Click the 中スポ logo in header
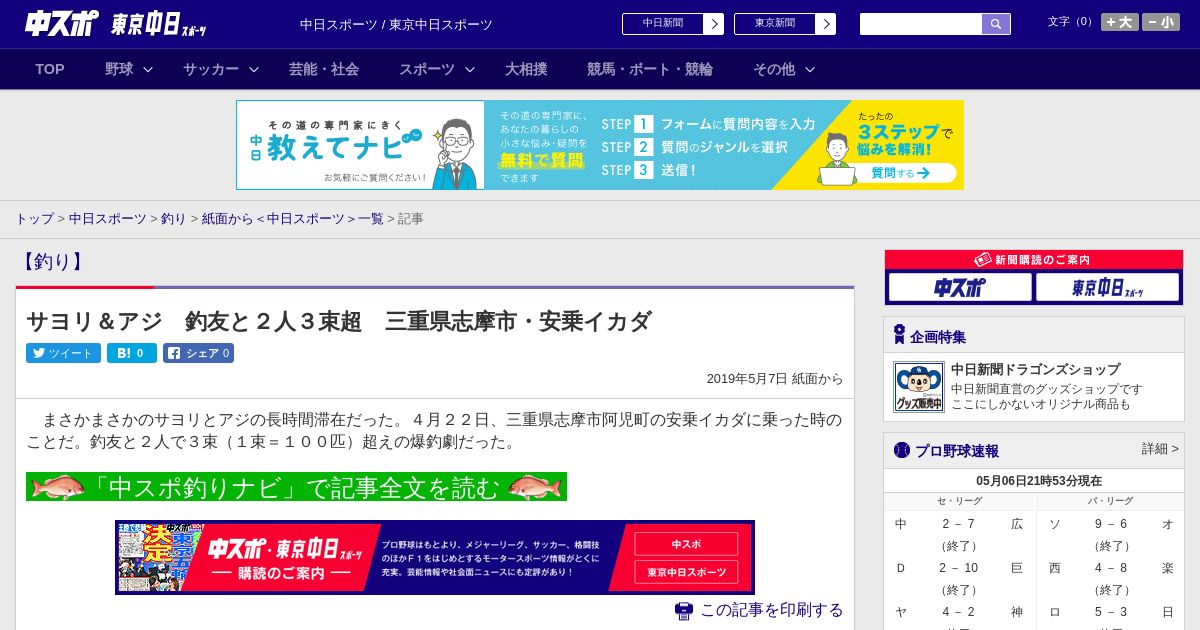This screenshot has height=630, width=1200. coord(62,24)
